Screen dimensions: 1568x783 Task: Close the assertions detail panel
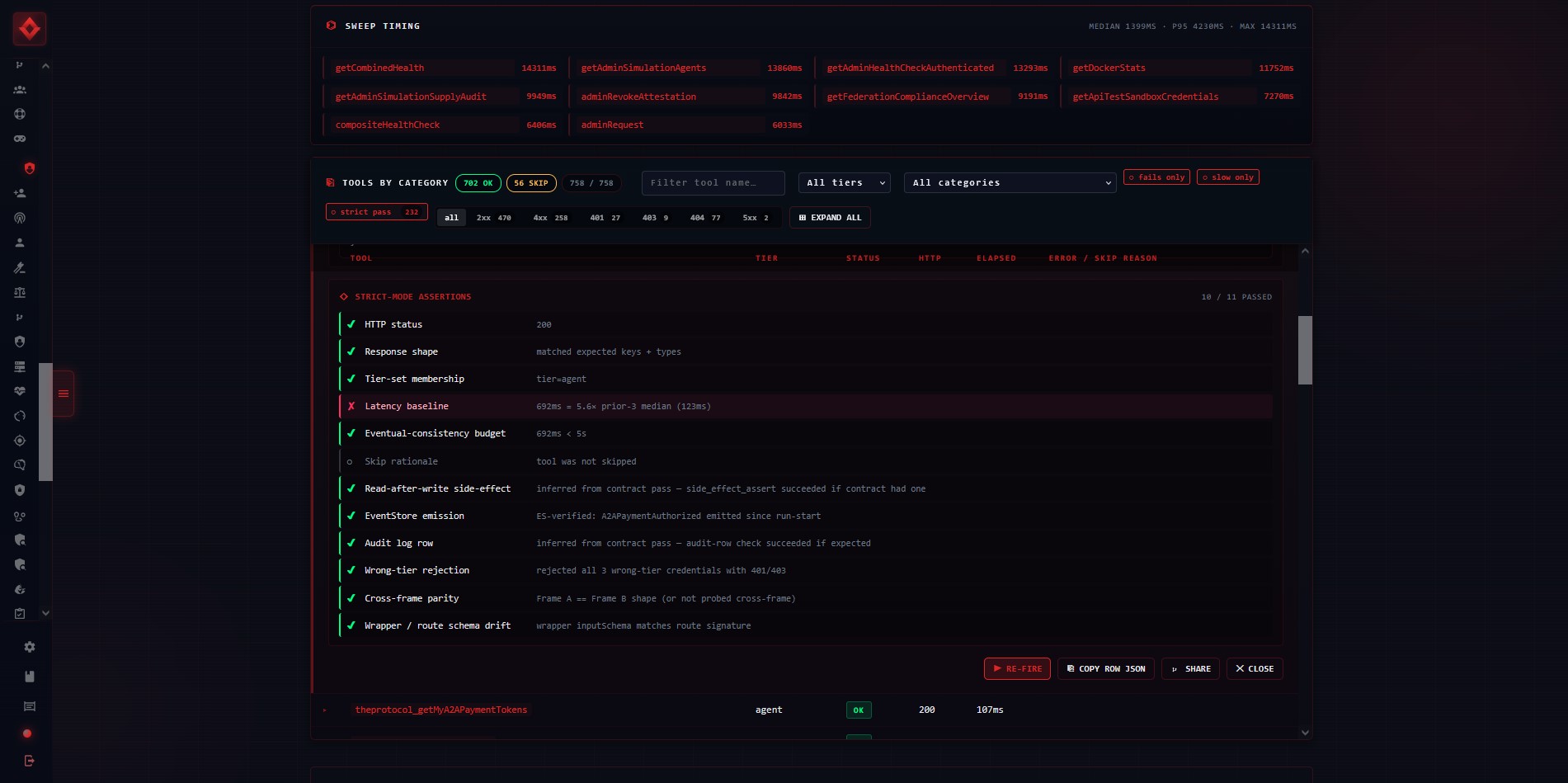pos(1254,669)
